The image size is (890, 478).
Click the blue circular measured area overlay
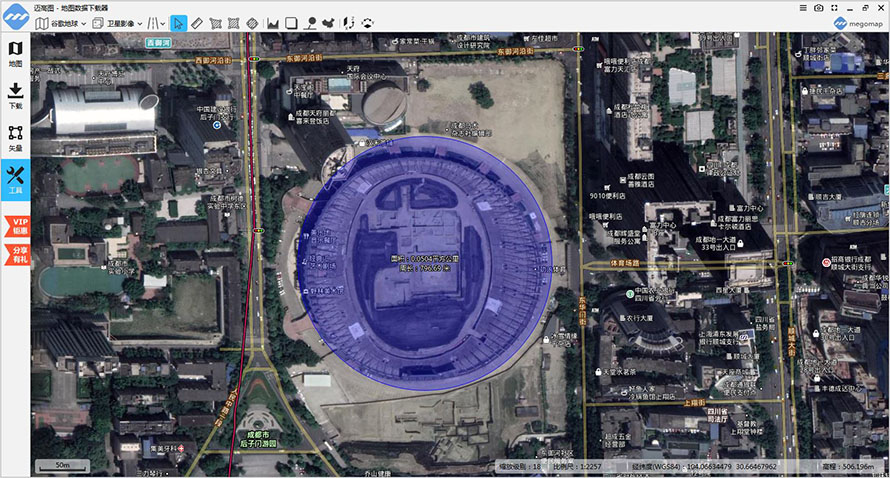425,263
